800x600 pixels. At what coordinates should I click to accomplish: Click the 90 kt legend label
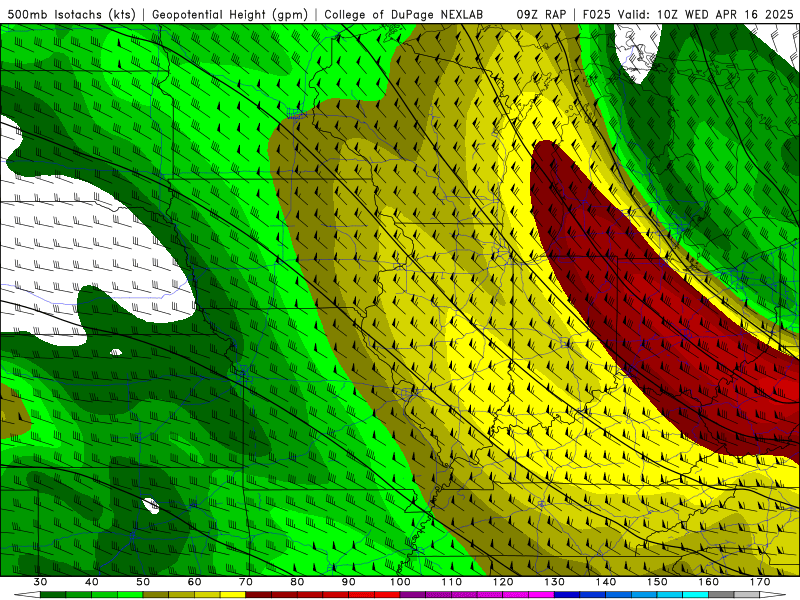click(x=349, y=582)
